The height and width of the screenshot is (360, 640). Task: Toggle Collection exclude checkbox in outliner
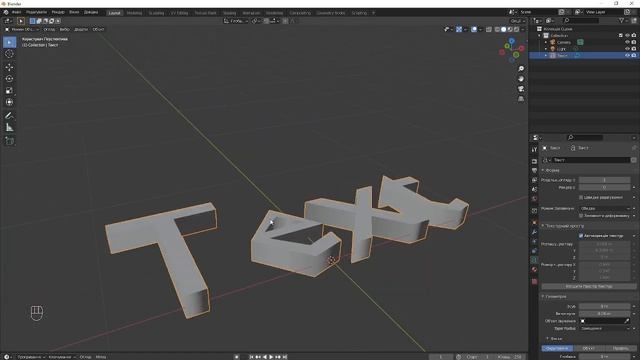tap(621, 36)
